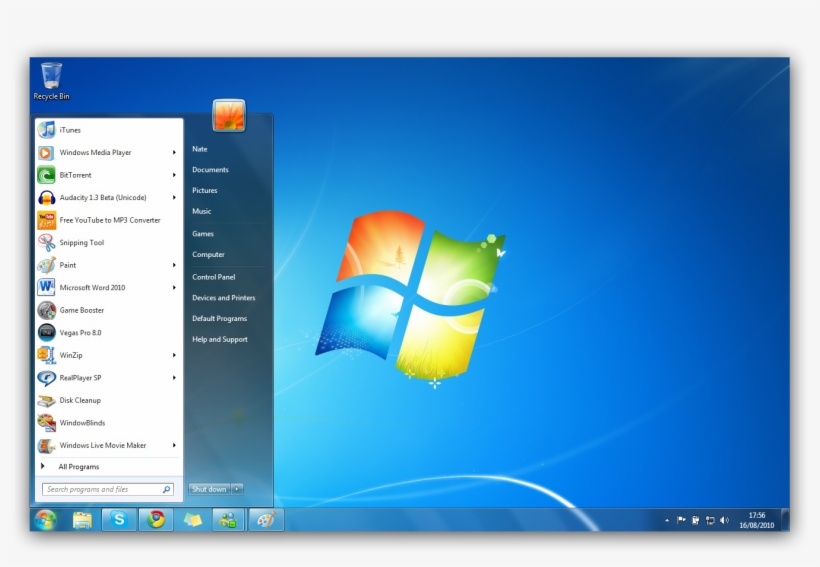Expand Microsoft Word 2010 recent files arrow

coord(174,288)
